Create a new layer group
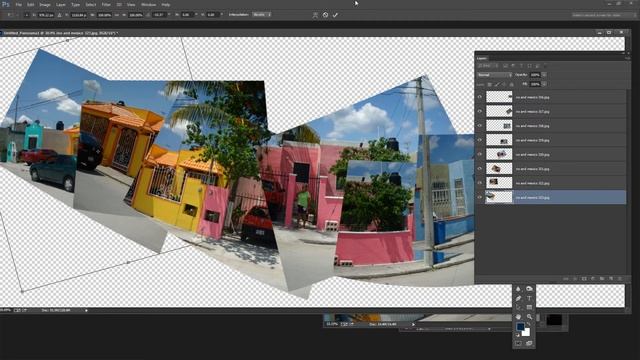Screen dimensions: 640x360 pyautogui.click(x=602, y=278)
